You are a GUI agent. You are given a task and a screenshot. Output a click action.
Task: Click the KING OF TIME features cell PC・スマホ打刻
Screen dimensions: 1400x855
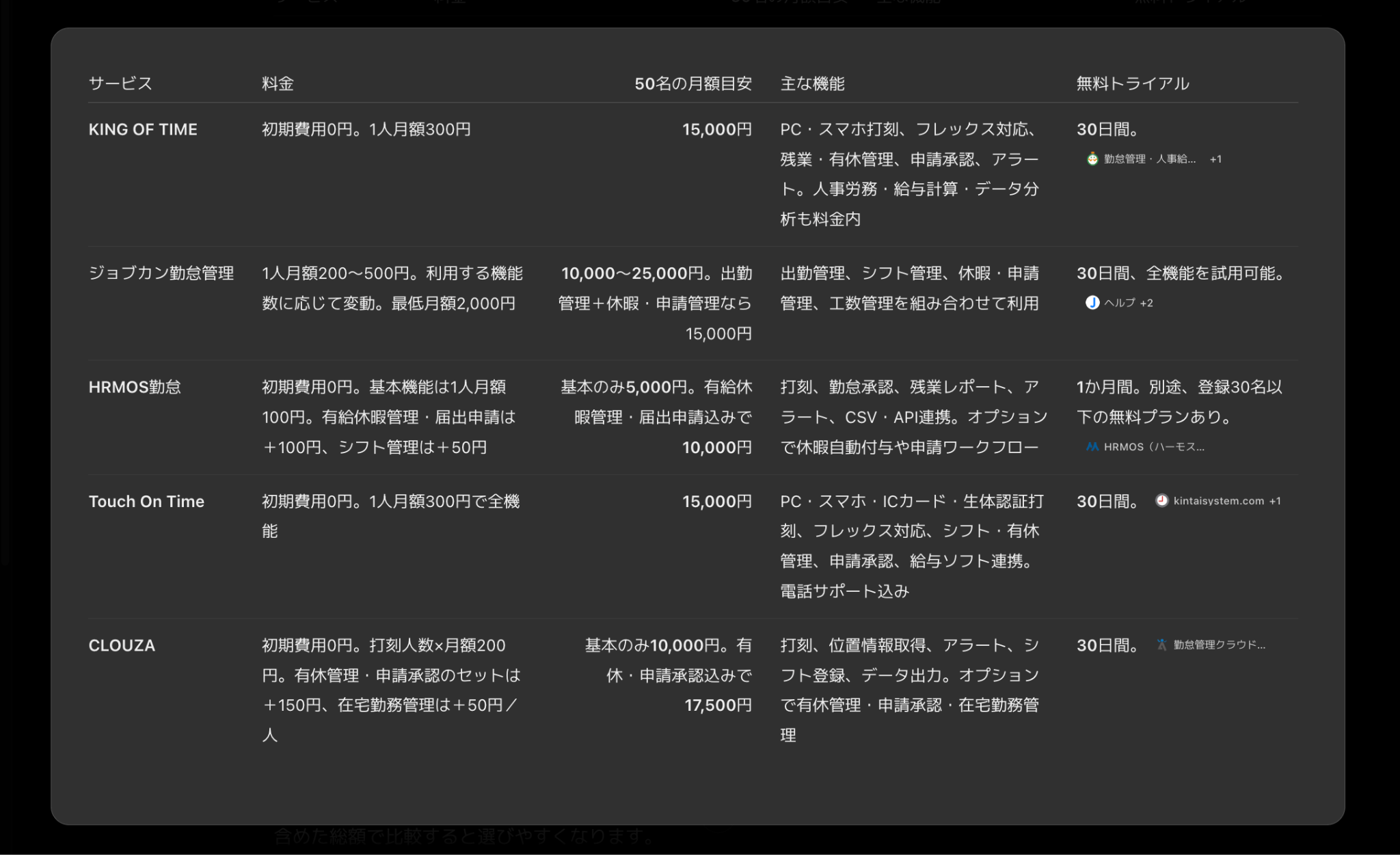click(910, 174)
